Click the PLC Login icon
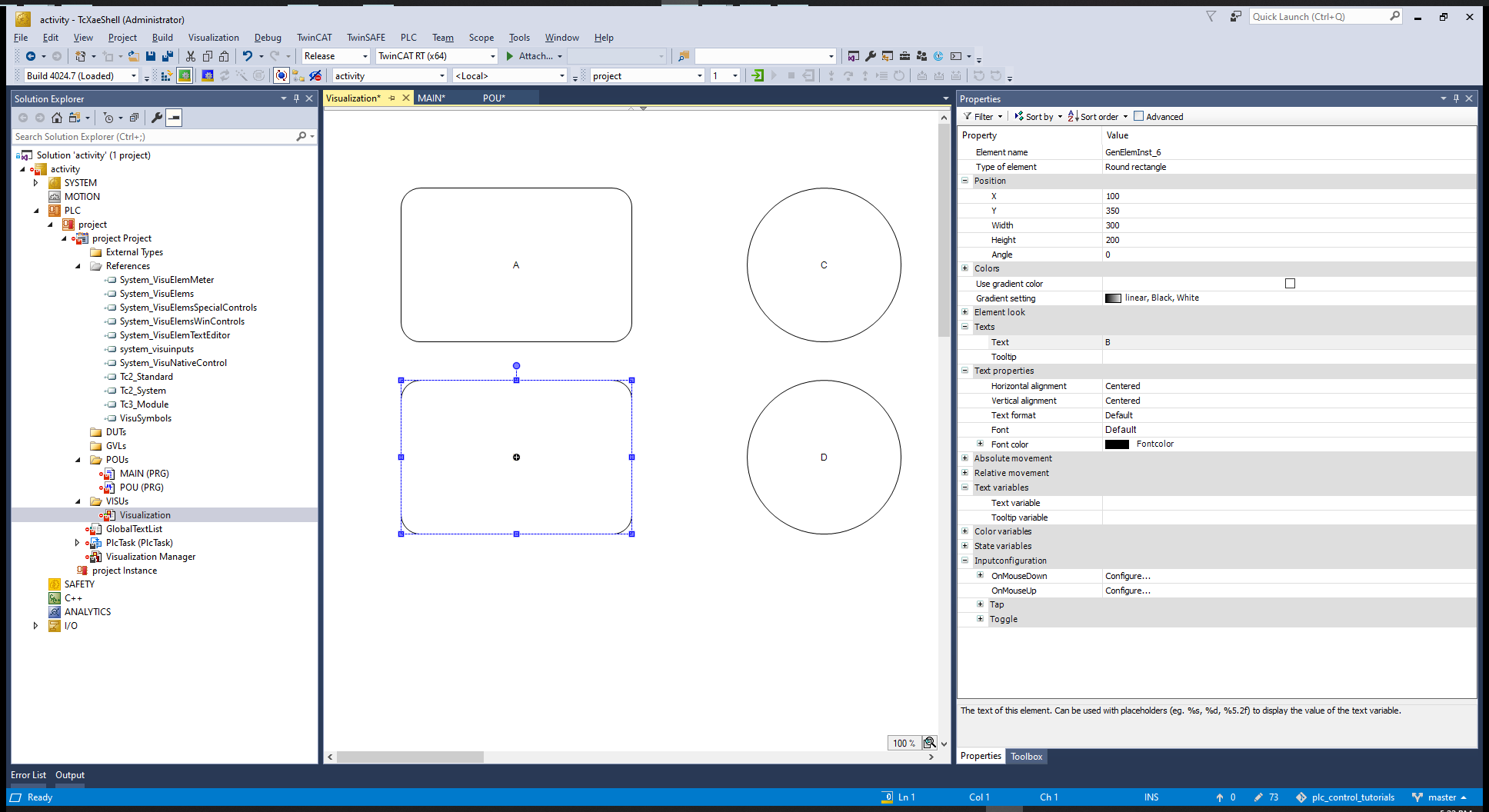 pos(758,75)
